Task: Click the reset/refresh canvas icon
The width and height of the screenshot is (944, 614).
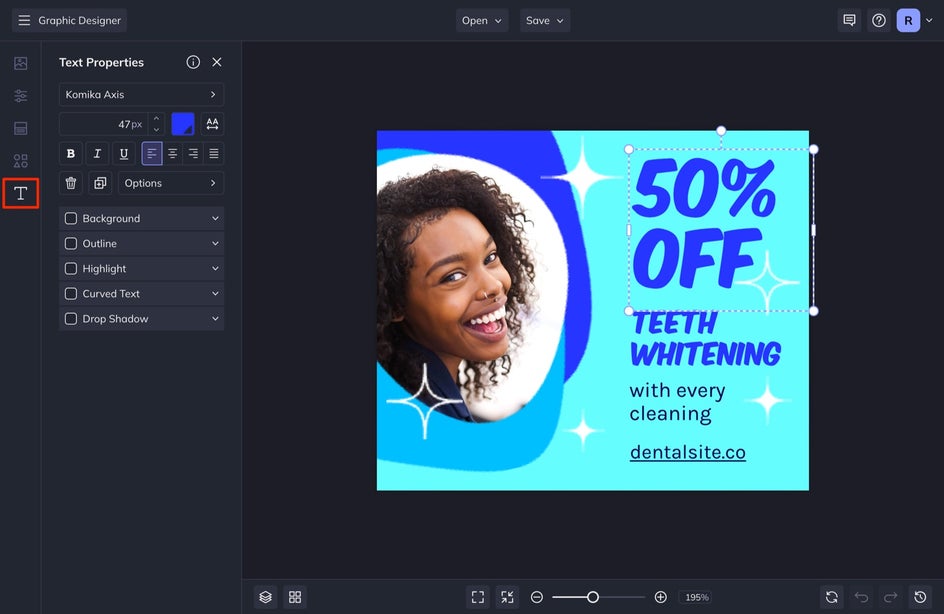Action: [x=831, y=597]
